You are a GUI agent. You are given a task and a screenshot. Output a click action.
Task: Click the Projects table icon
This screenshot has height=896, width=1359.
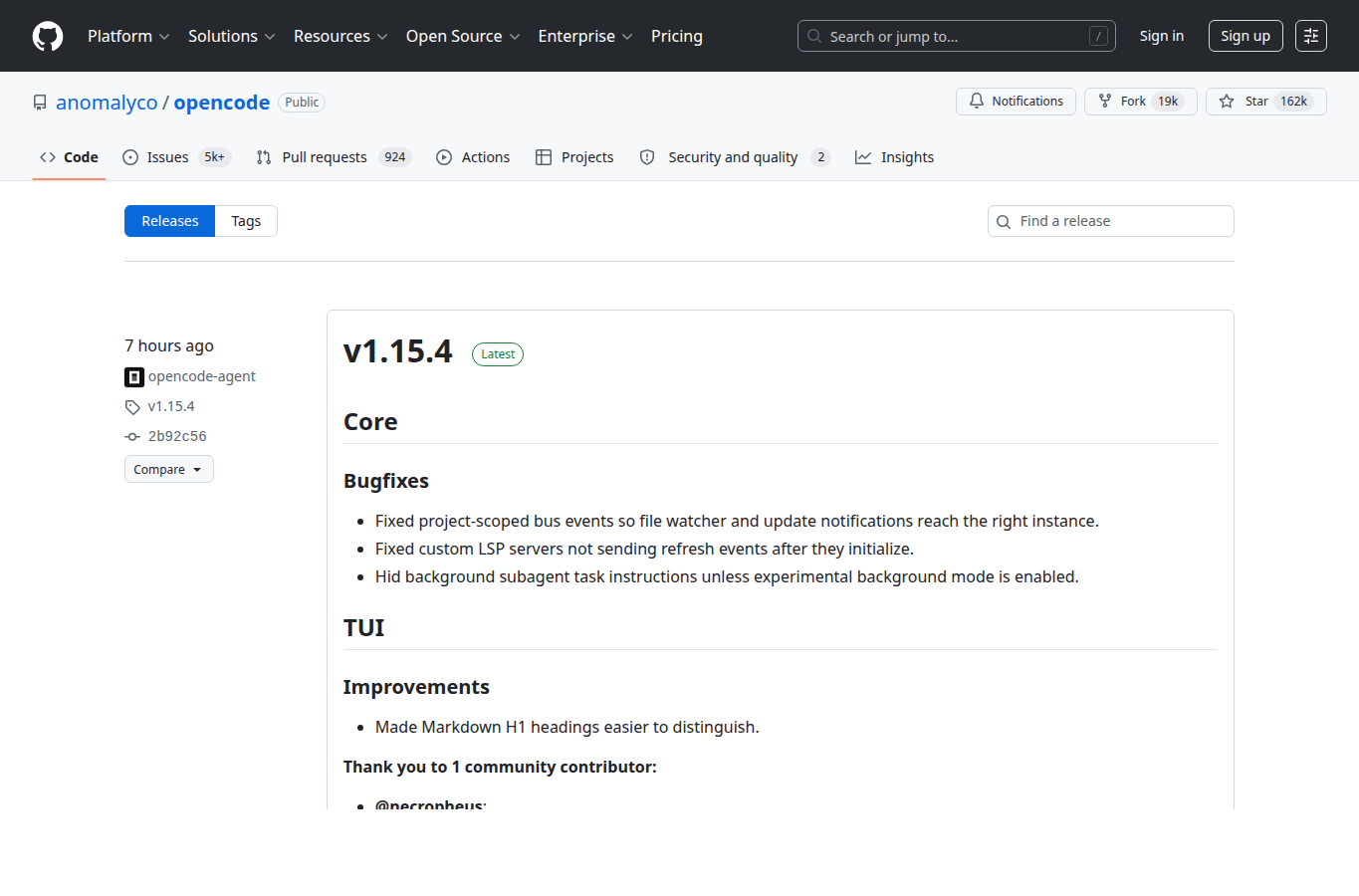(x=544, y=157)
